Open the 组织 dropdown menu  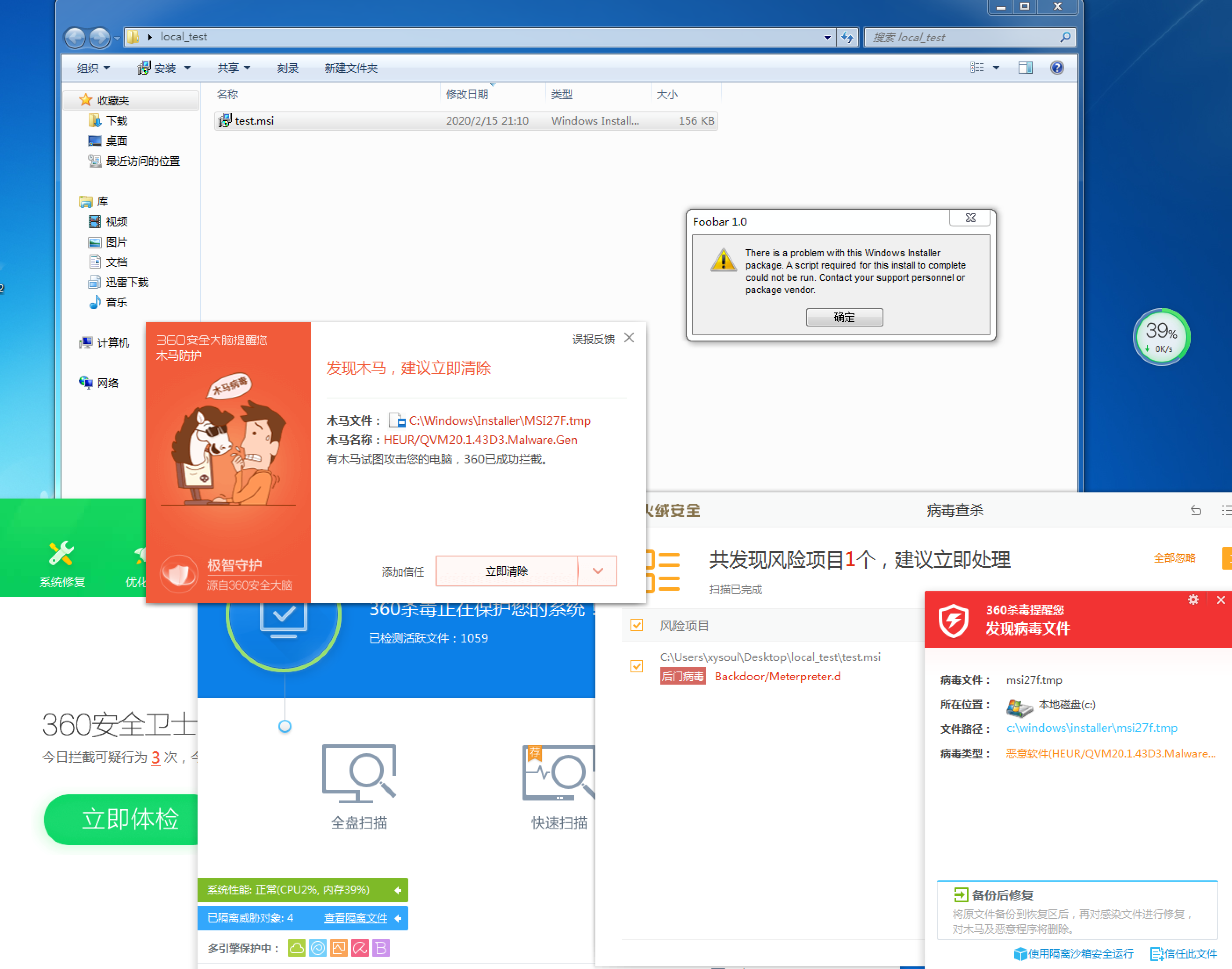(x=94, y=68)
